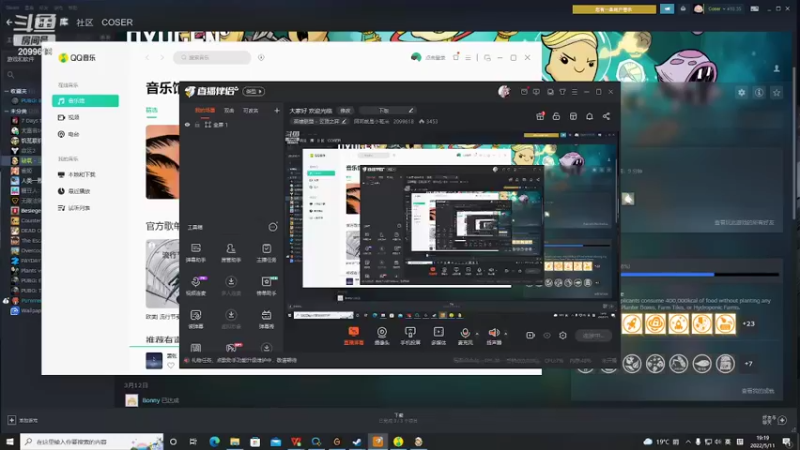Viewport: 800px width, 450px height.
Task: Click the pencil icon on stream category field
Action: 344,121
